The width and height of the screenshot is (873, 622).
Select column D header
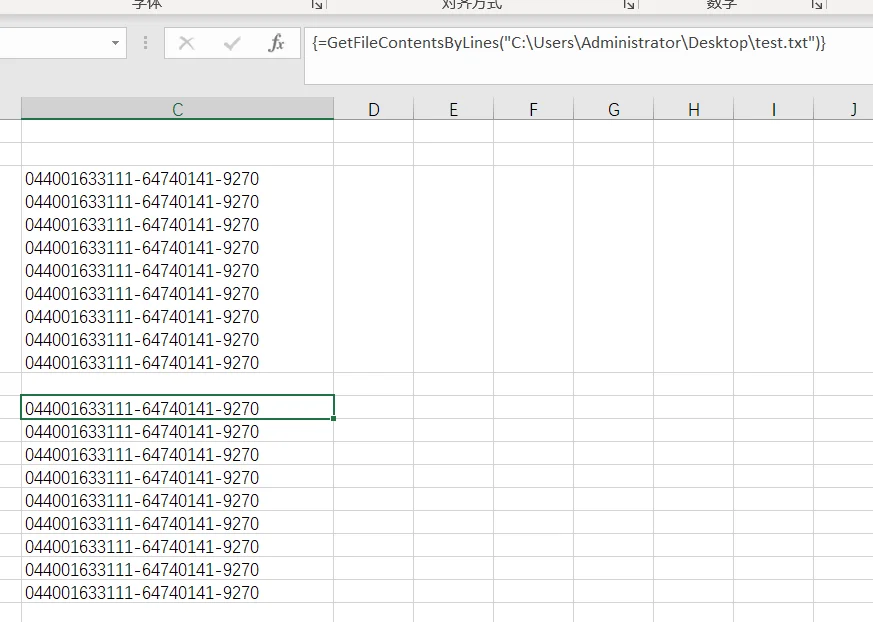(374, 109)
